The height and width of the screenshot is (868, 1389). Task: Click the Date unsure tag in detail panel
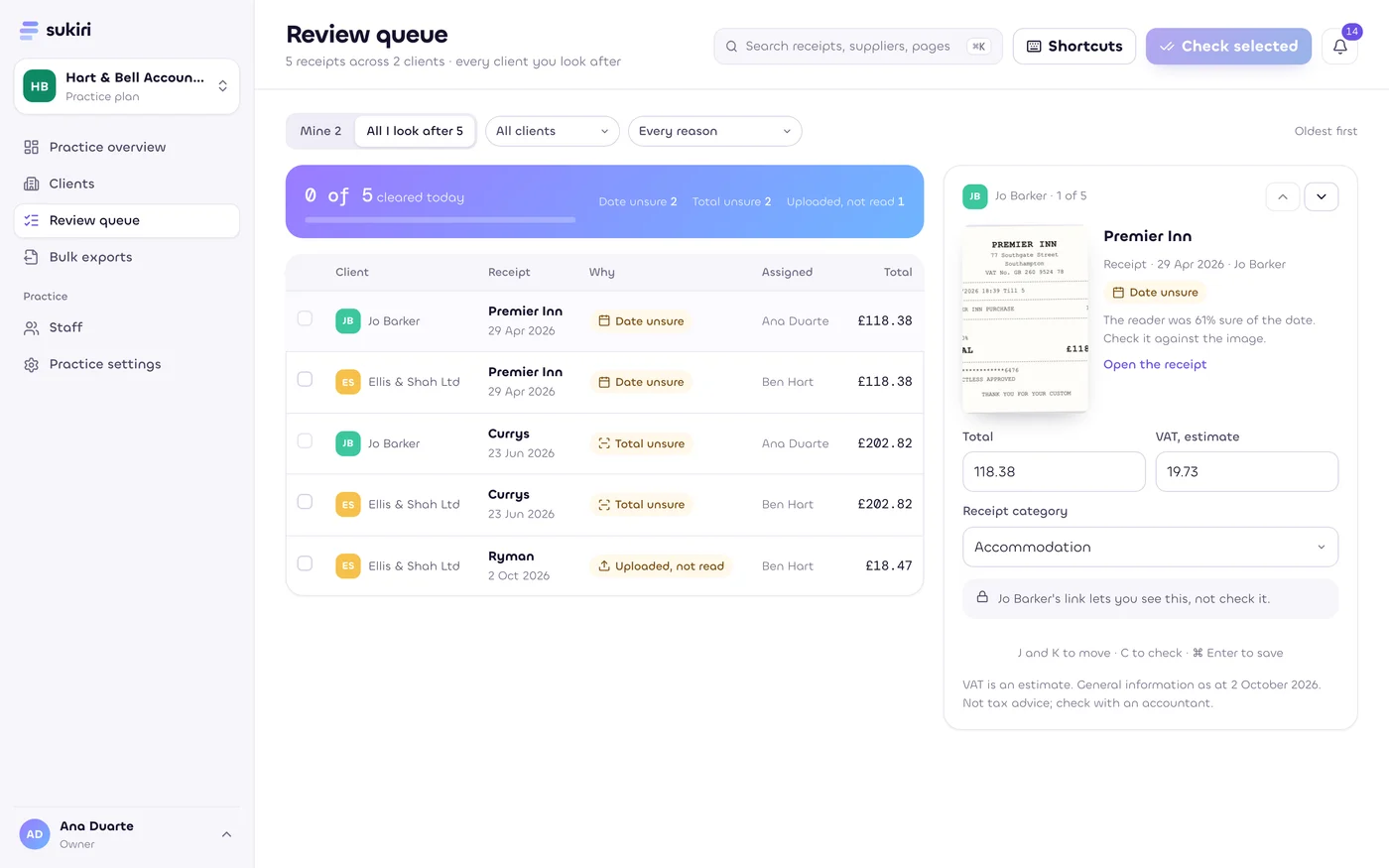[1155, 293]
